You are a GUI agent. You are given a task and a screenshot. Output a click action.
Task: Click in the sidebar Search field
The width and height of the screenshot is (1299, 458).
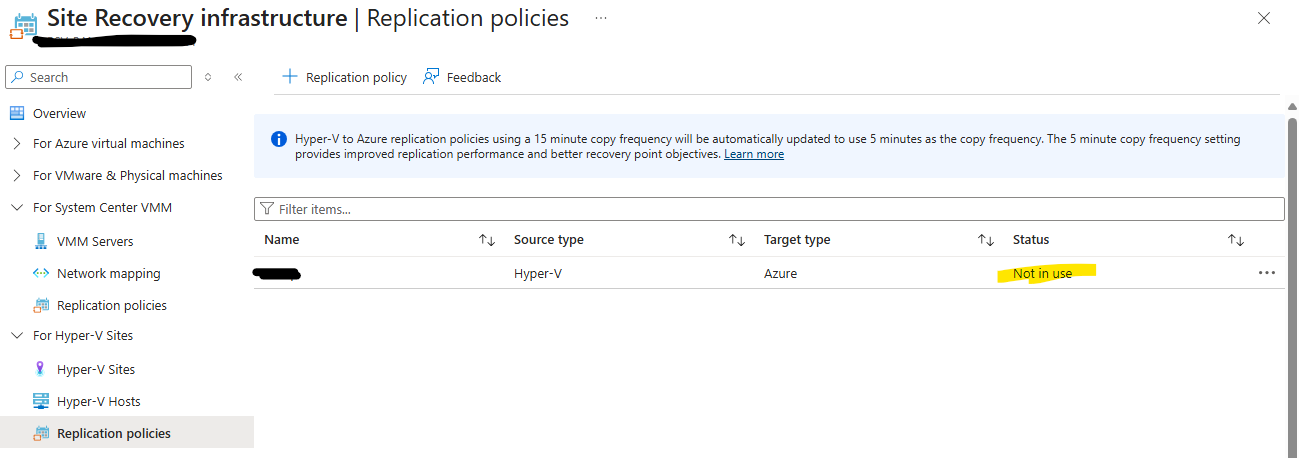pyautogui.click(x=98, y=77)
